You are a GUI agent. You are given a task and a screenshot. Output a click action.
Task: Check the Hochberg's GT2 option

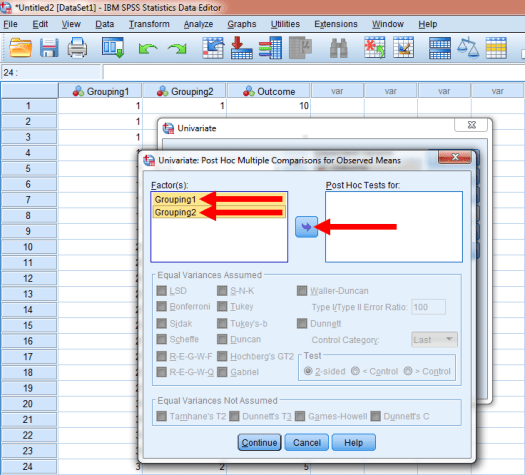tap(222, 356)
